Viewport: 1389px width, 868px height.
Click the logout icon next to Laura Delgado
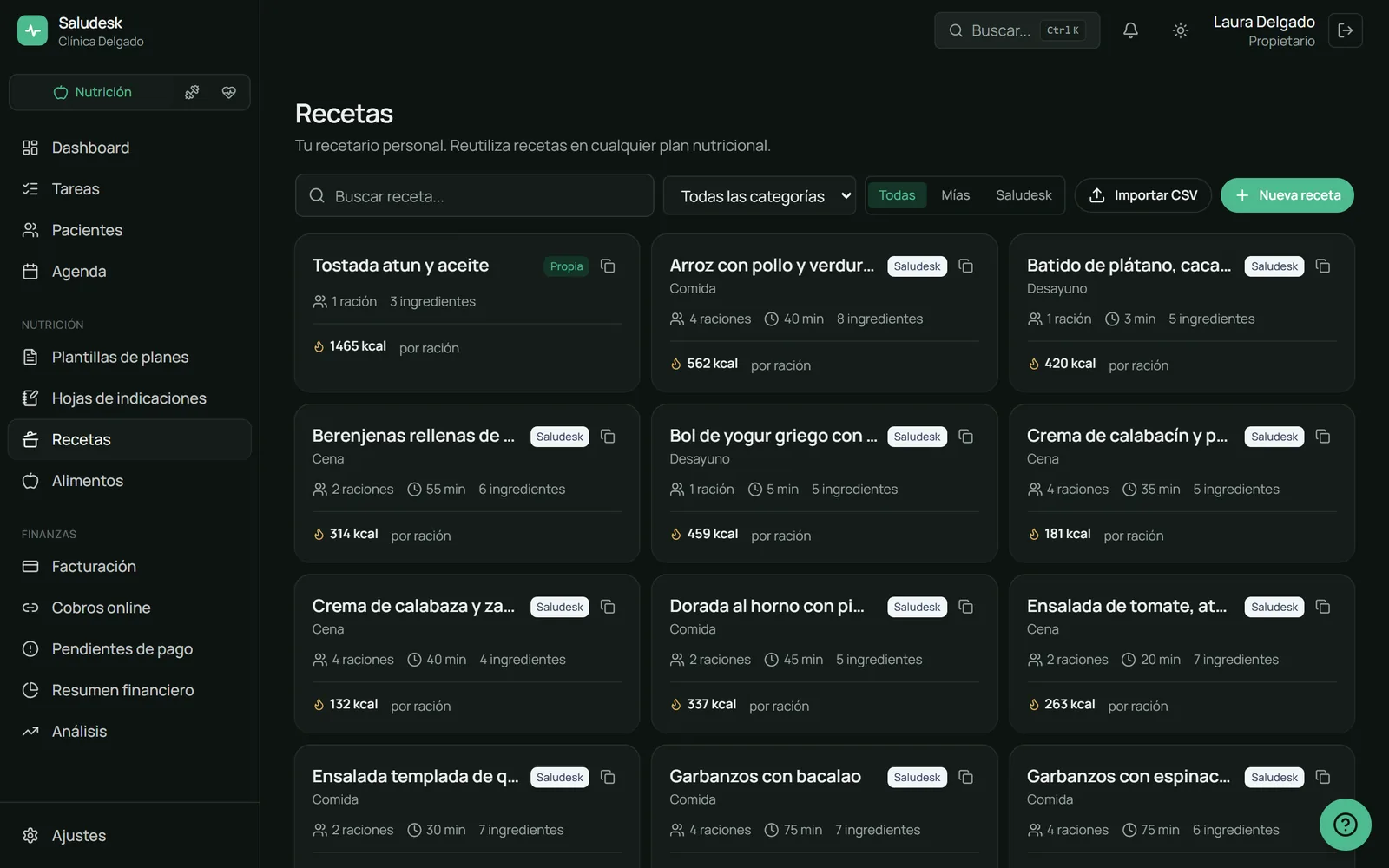[x=1346, y=30]
